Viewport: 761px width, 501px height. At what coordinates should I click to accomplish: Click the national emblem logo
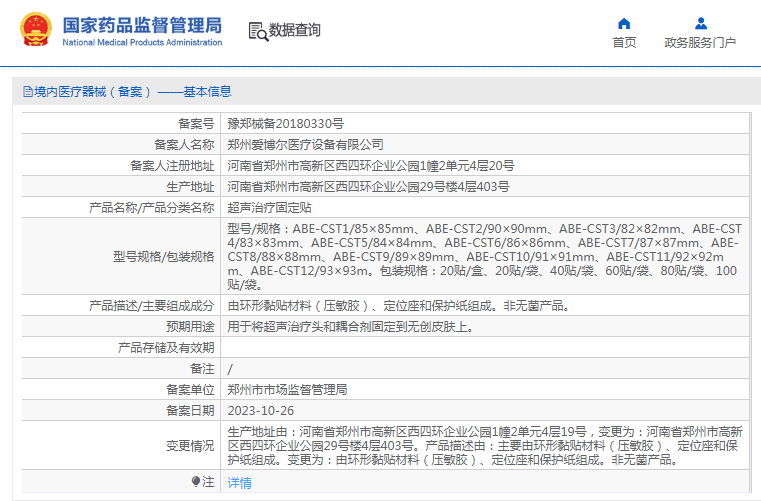point(36,30)
